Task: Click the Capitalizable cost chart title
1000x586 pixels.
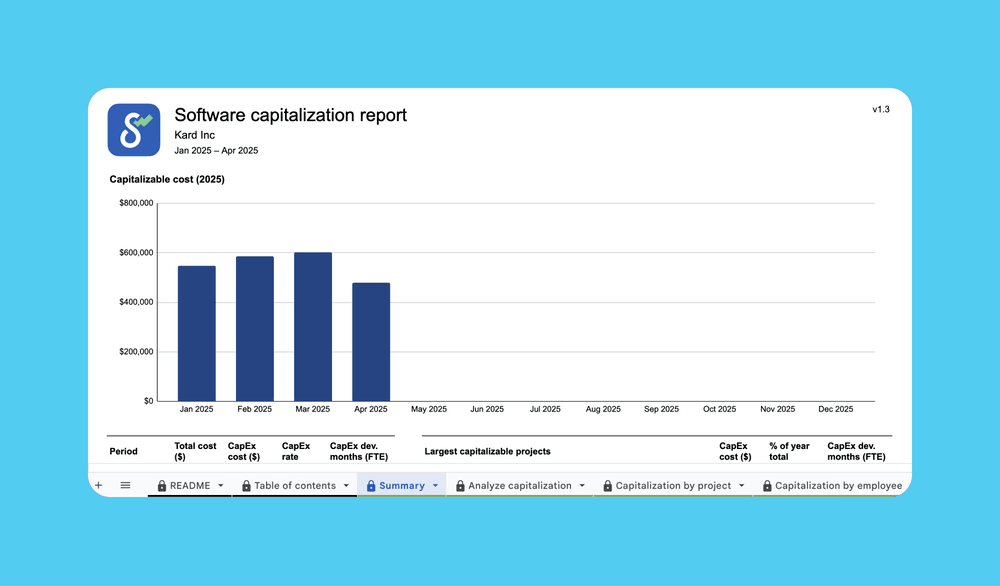Action: coord(166,179)
